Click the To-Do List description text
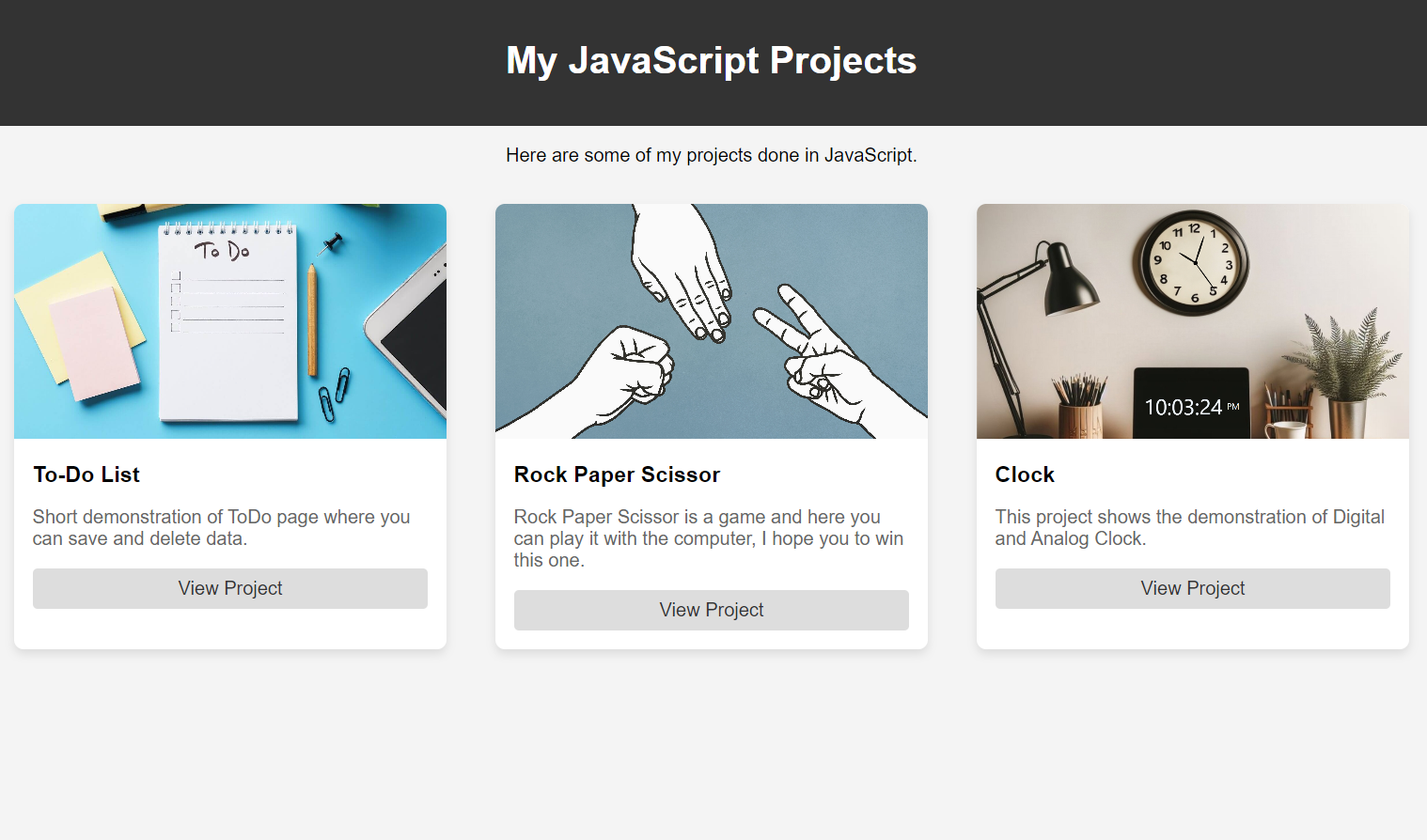The width and height of the screenshot is (1427, 840). coord(221,527)
